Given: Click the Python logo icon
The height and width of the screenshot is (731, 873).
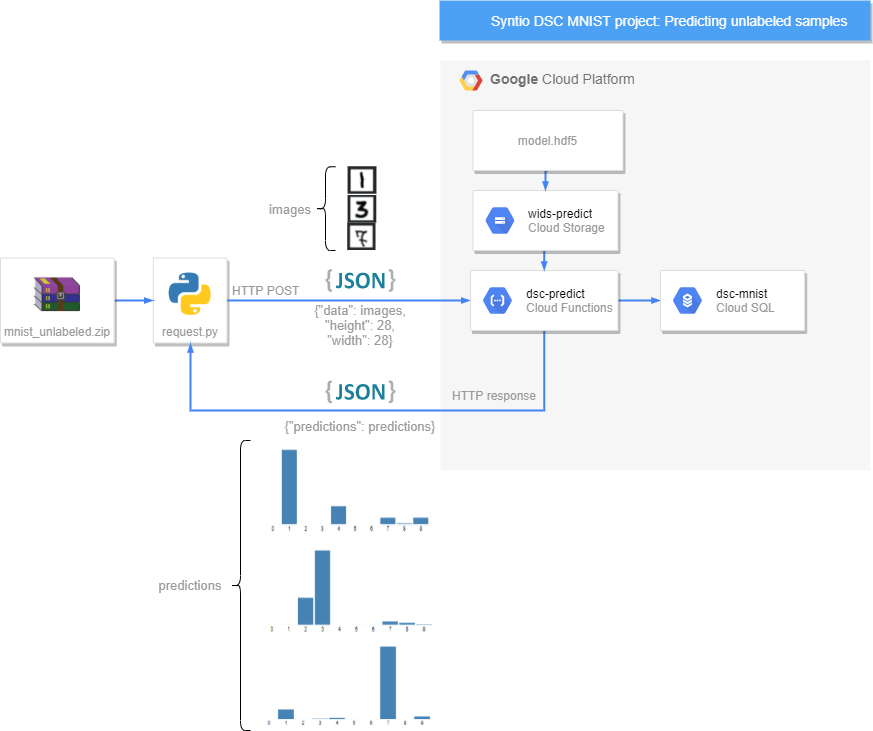Looking at the screenshot, I should point(189,293).
